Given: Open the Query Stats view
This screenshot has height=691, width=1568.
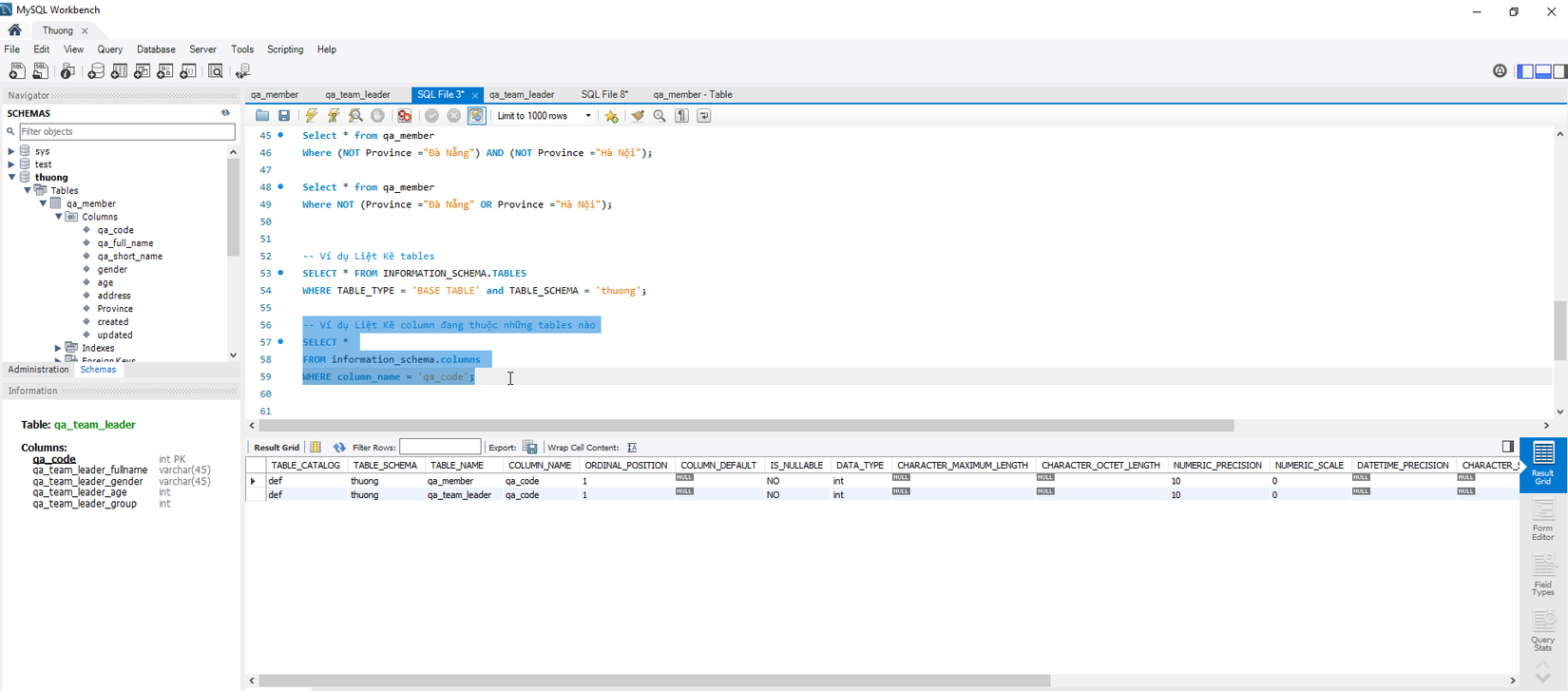Looking at the screenshot, I should pos(1543,629).
